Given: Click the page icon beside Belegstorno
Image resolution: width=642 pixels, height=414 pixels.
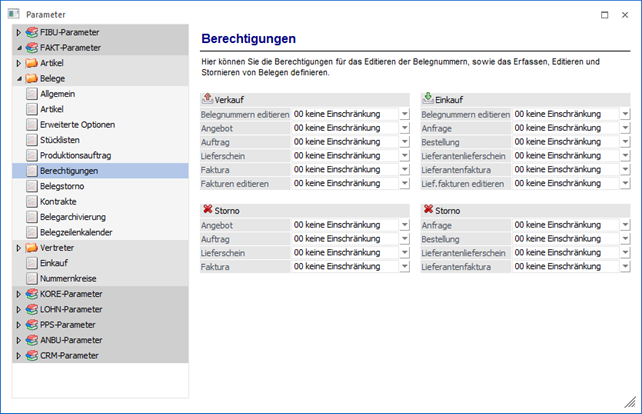Looking at the screenshot, I should pyautogui.click(x=31, y=186).
